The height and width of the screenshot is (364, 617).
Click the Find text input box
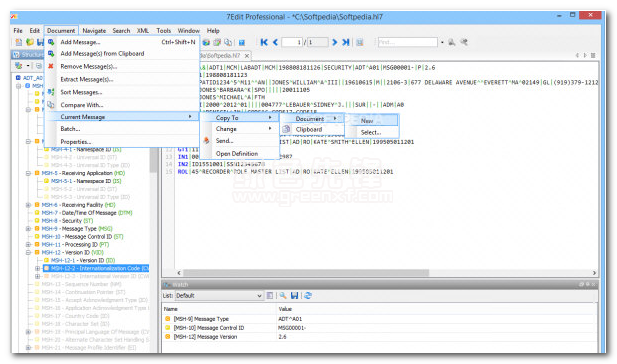(x=408, y=42)
